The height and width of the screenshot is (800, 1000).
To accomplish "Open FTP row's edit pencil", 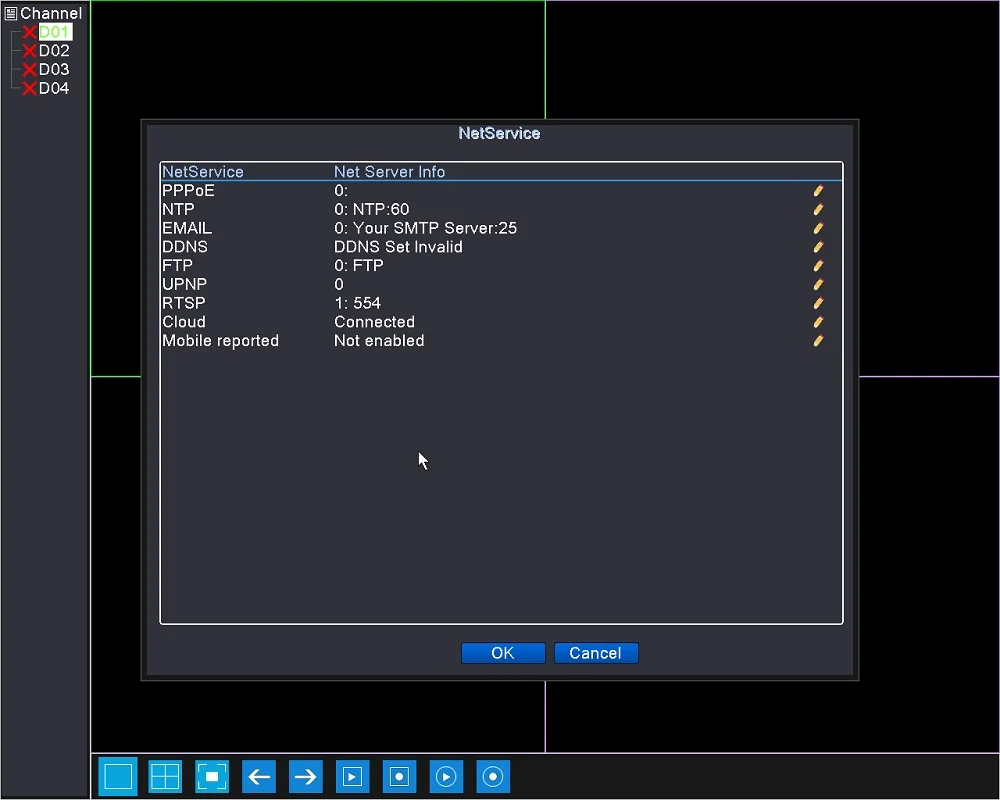I will point(818,265).
